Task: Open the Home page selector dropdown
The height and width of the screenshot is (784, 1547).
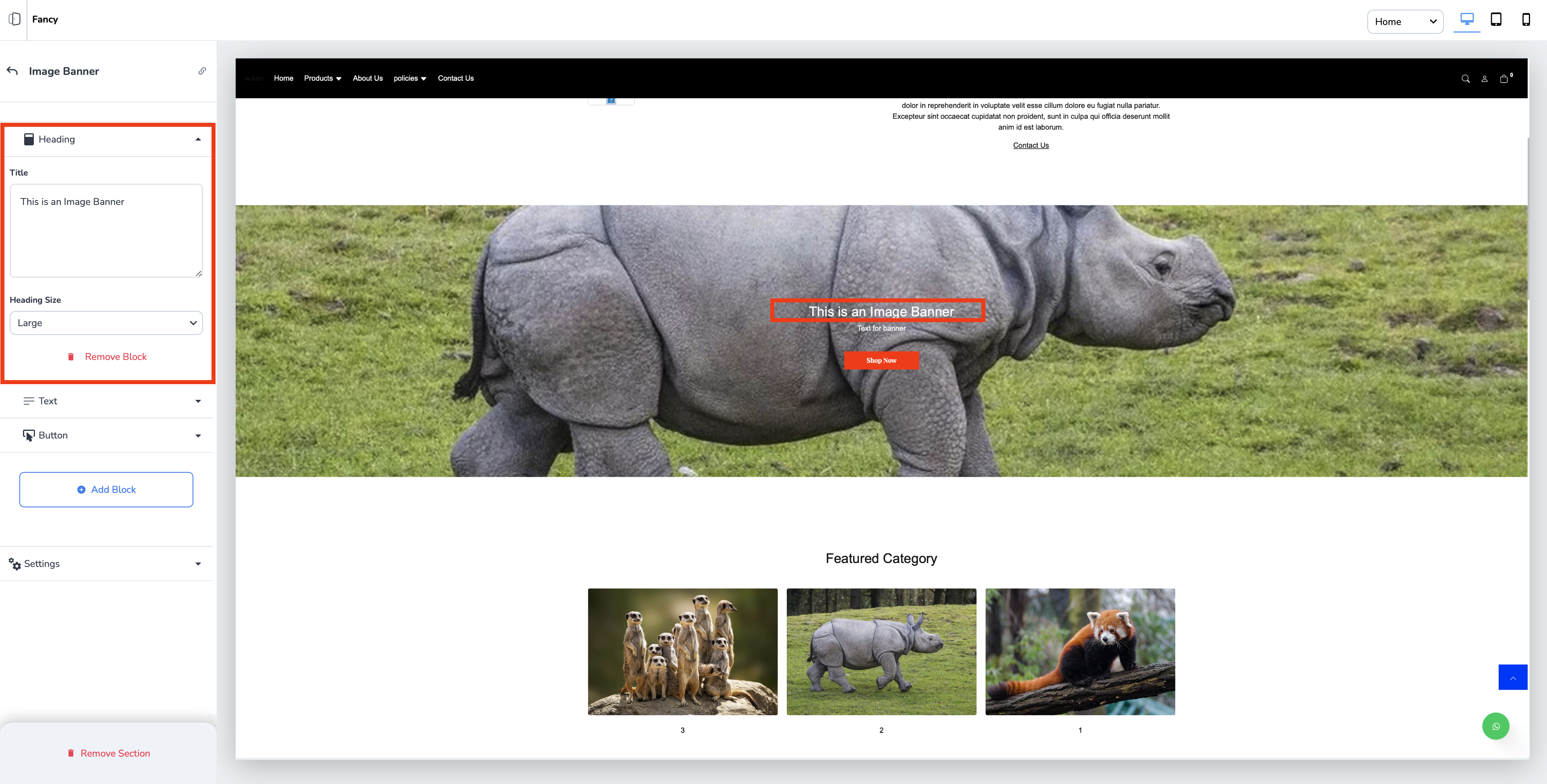Action: point(1405,22)
